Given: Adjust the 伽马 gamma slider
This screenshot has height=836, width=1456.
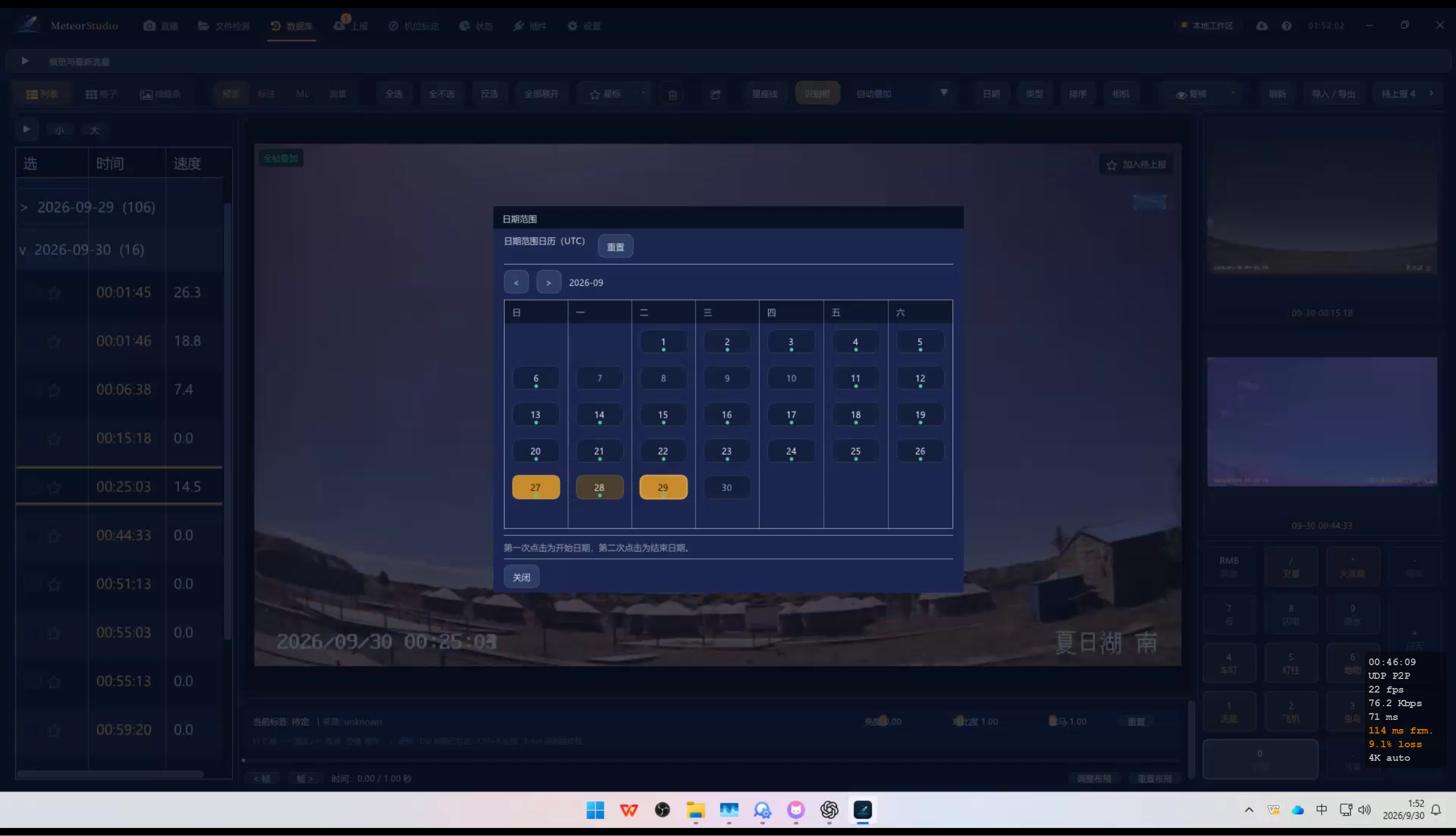Looking at the screenshot, I should click(x=1053, y=720).
